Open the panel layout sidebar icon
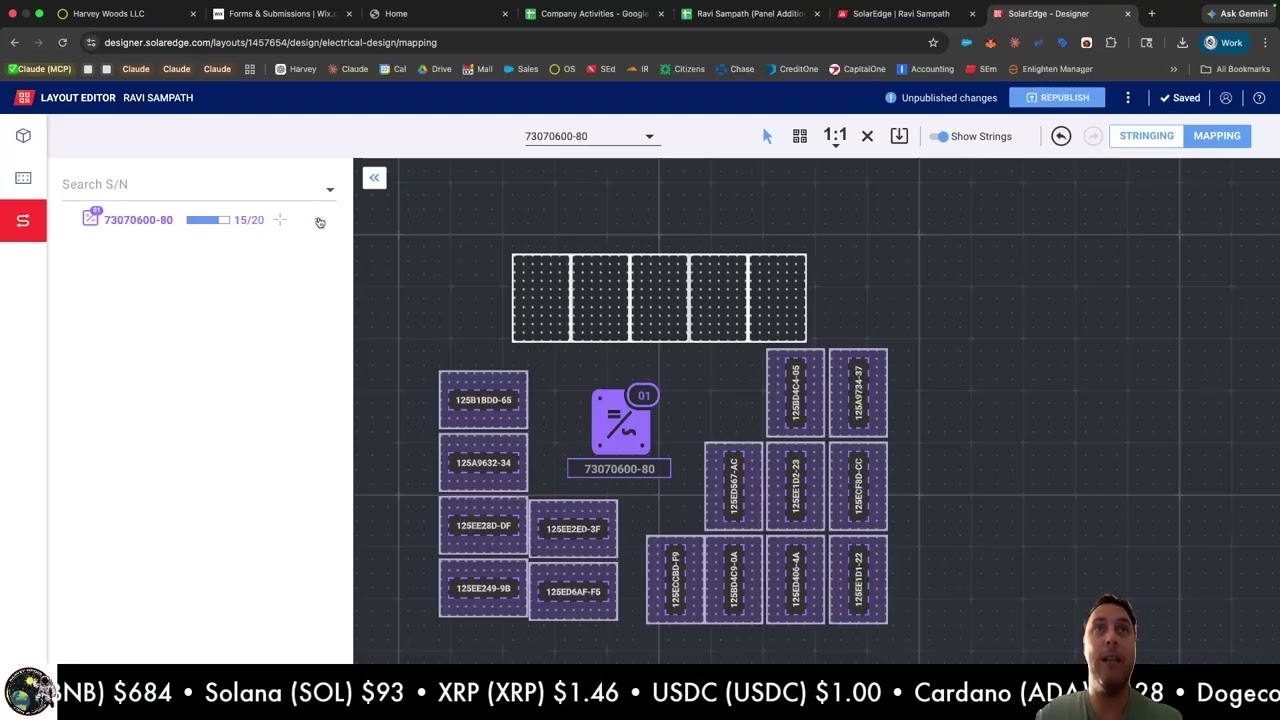The image size is (1280, 720). [23, 178]
